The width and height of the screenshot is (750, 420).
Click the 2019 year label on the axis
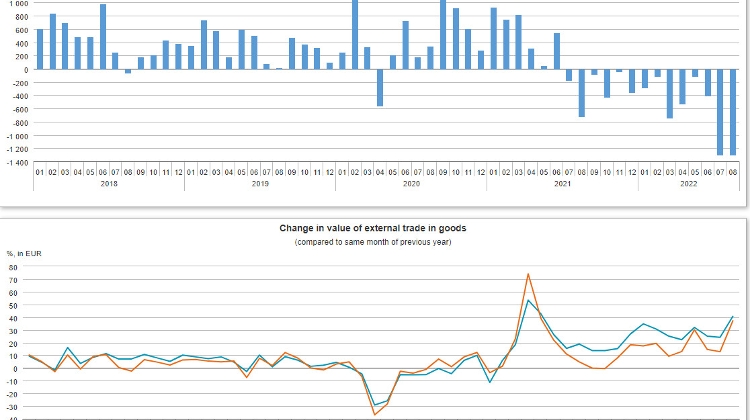260,184
